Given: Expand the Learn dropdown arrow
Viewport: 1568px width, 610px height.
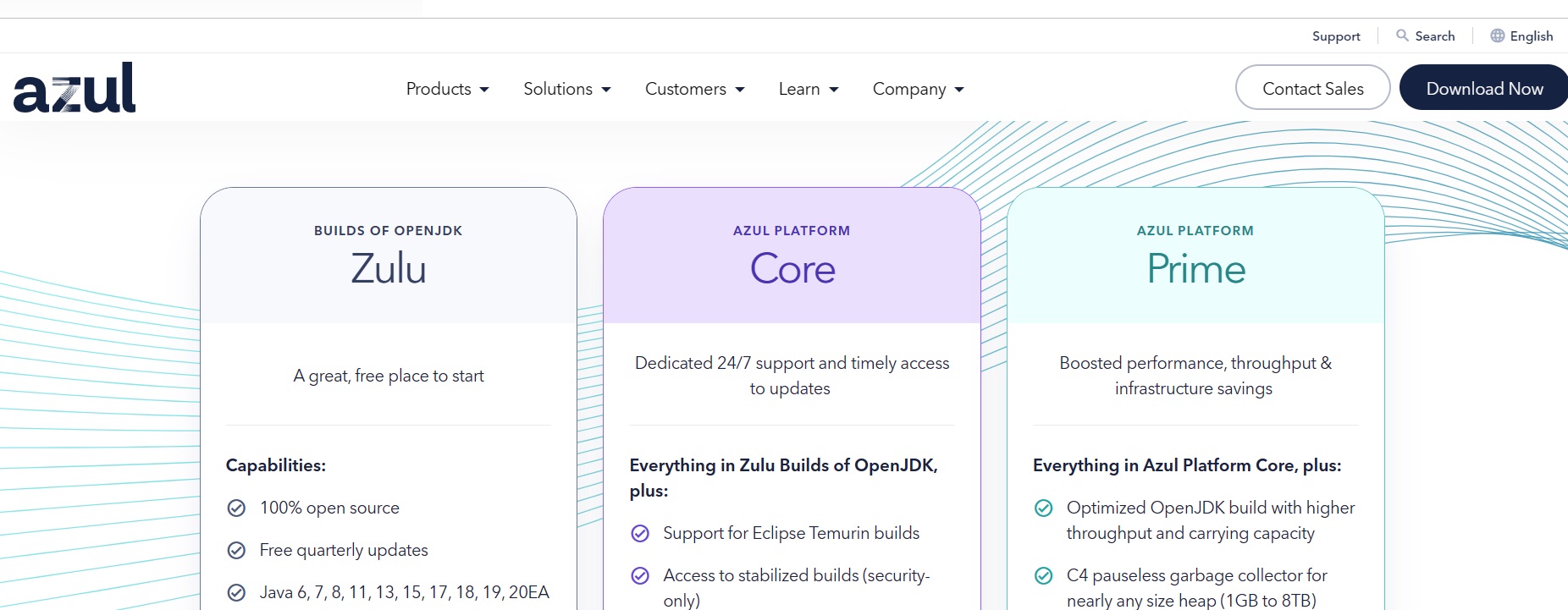Looking at the screenshot, I should pyautogui.click(x=834, y=90).
